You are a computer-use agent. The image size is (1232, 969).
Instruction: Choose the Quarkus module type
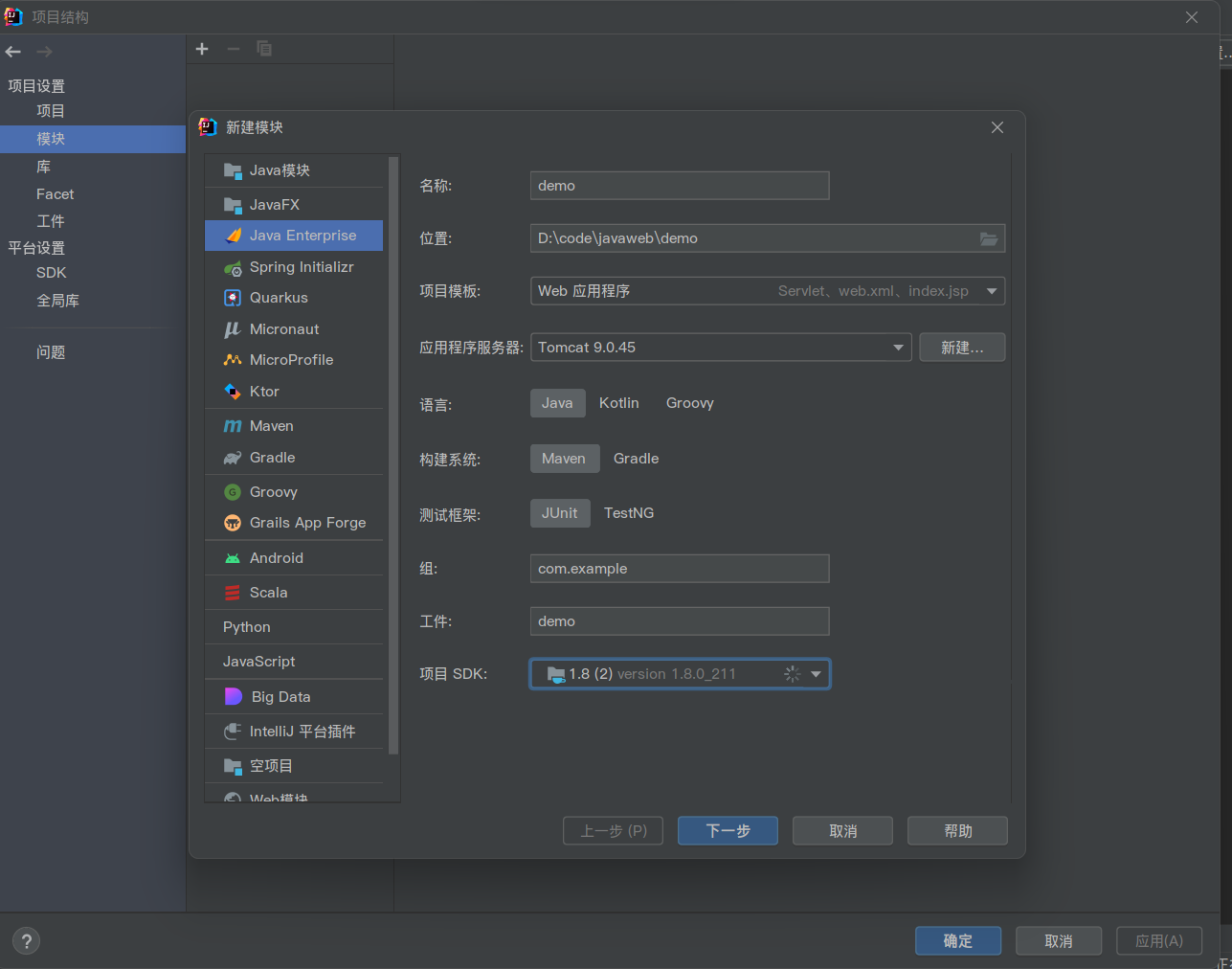[x=279, y=298]
